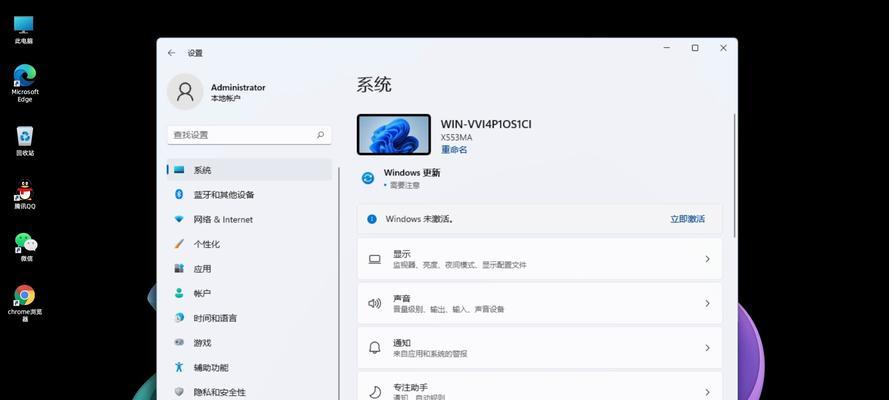
Task: Select the chrome浏览器 desktop shortcut
Action: (24, 303)
